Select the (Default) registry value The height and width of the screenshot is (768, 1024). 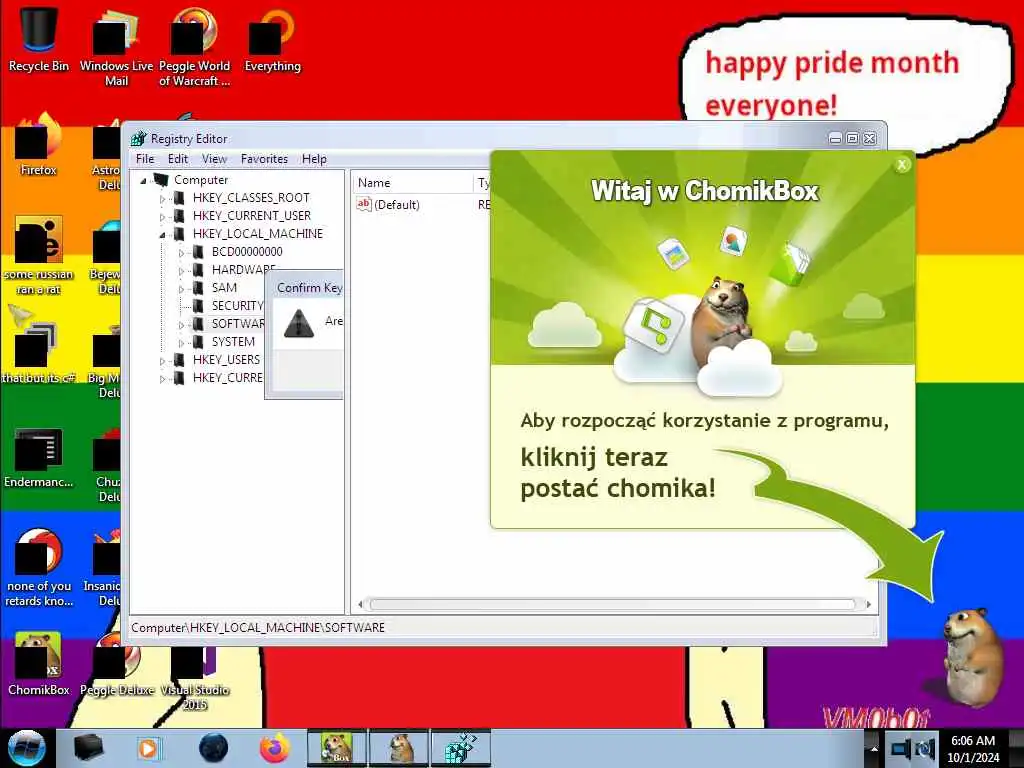tap(396, 204)
